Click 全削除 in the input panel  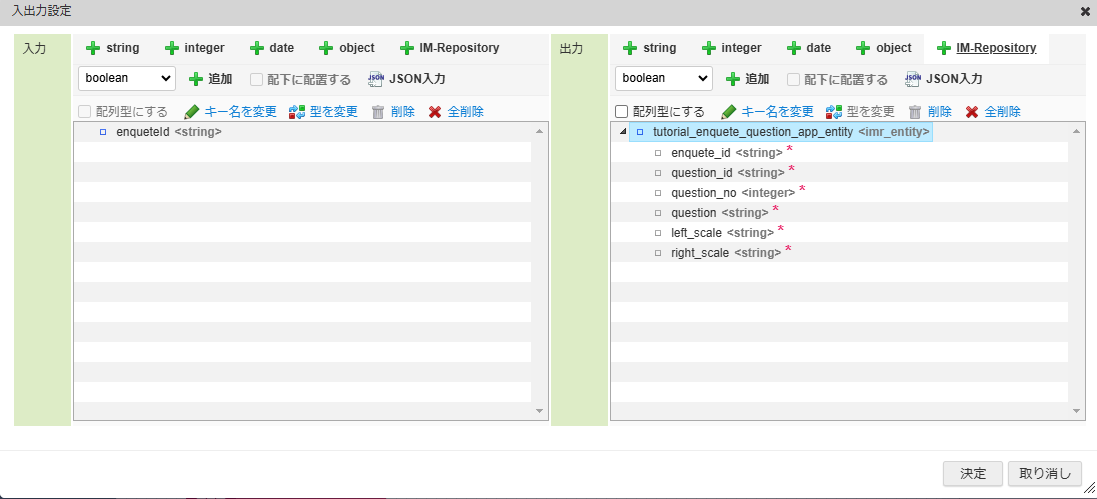coord(455,111)
